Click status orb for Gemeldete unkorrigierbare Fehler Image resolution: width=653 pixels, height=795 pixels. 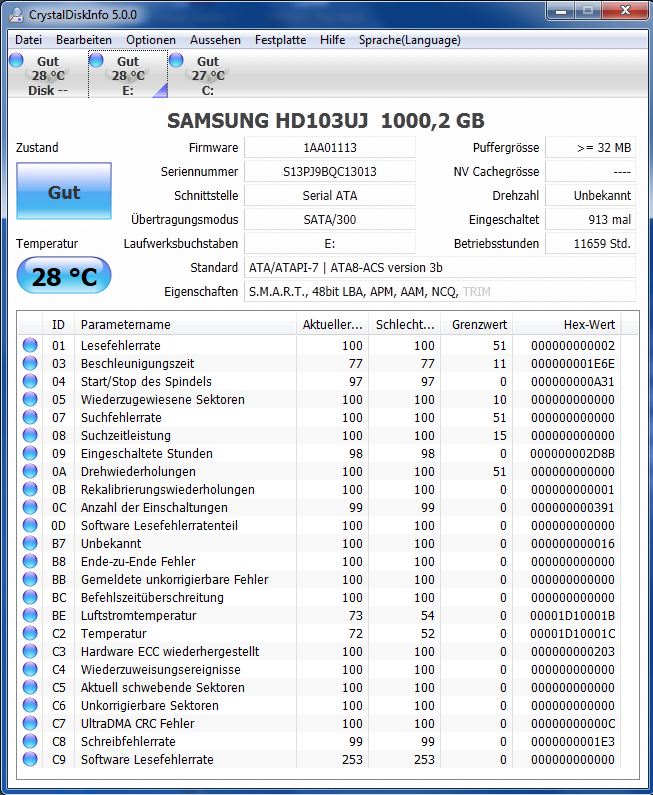30,579
